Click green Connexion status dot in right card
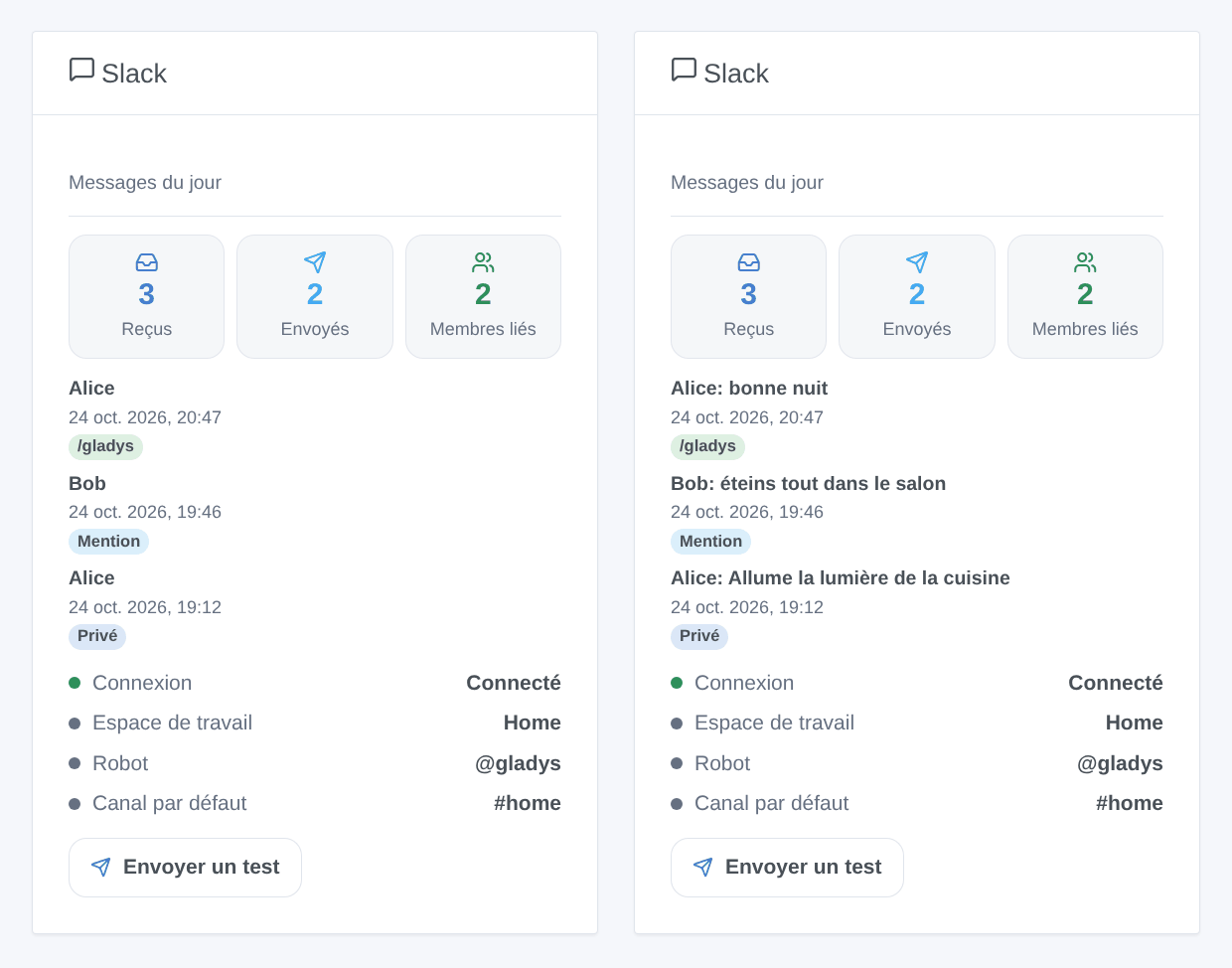The height and width of the screenshot is (968, 1232). coord(677,683)
